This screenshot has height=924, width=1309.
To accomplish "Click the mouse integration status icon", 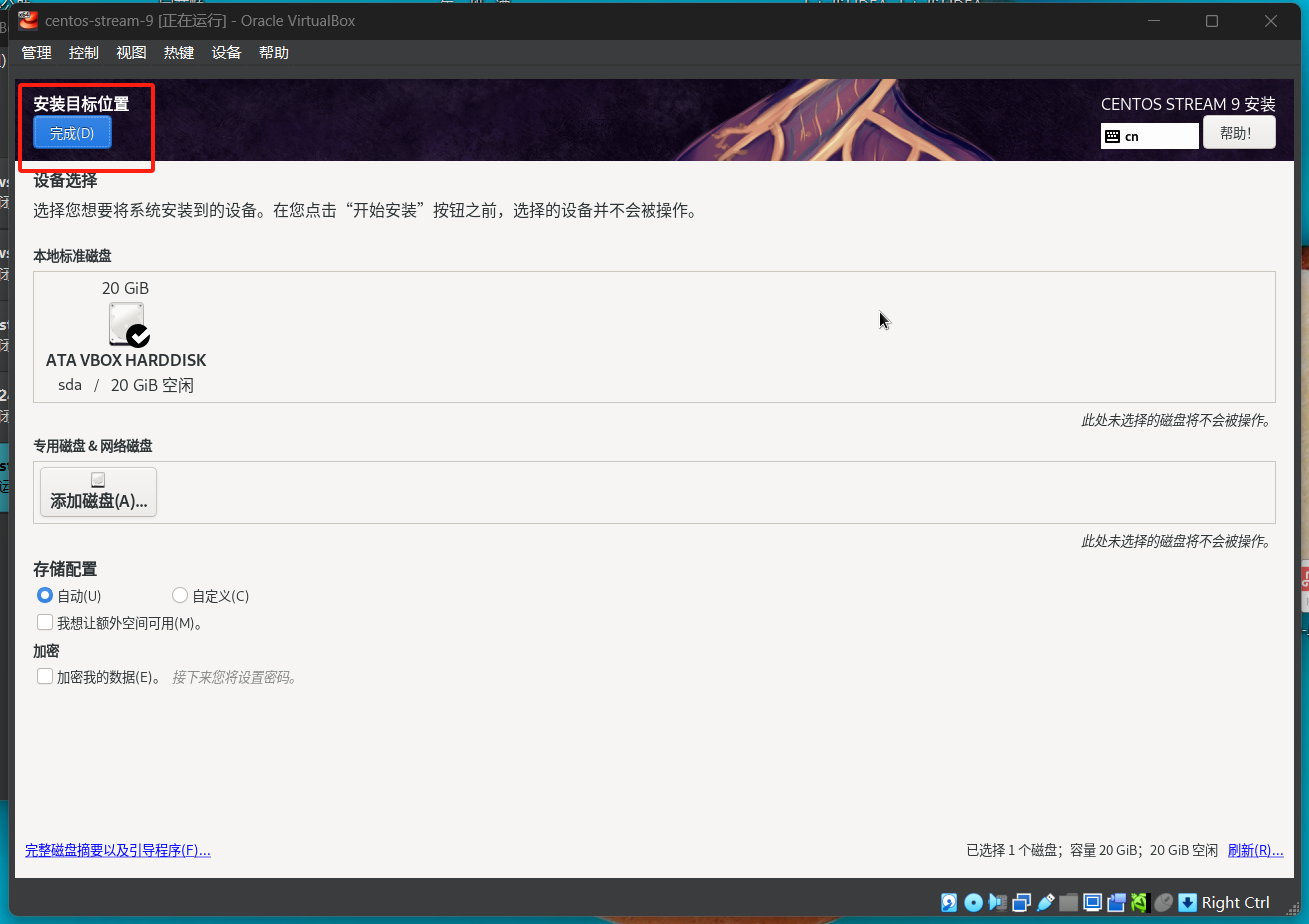I will (1164, 903).
